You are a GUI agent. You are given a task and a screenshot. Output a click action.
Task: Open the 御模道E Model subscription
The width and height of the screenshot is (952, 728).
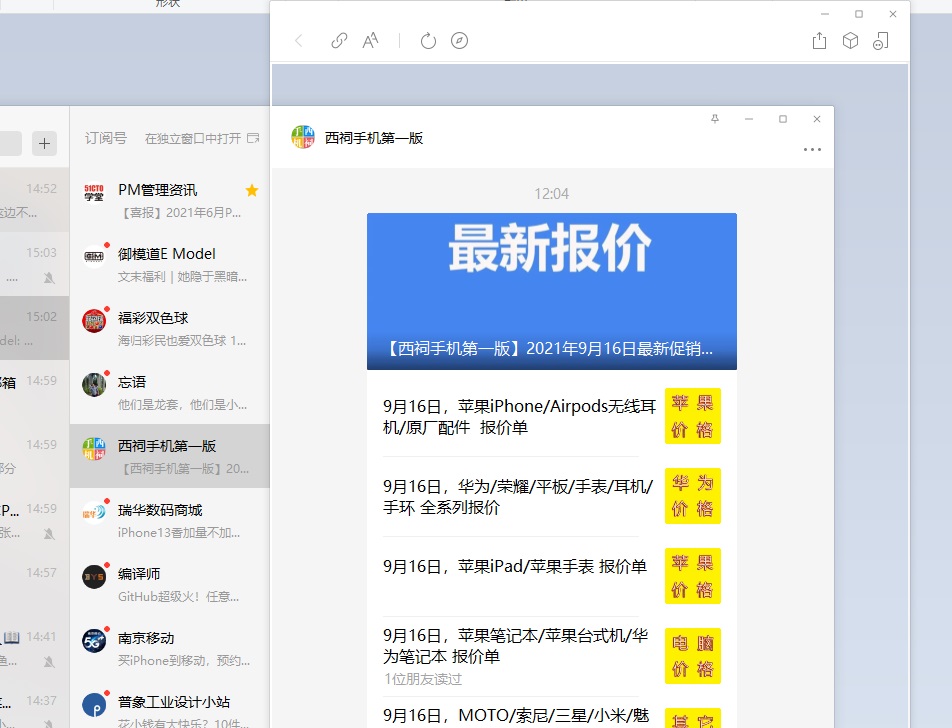[170, 264]
